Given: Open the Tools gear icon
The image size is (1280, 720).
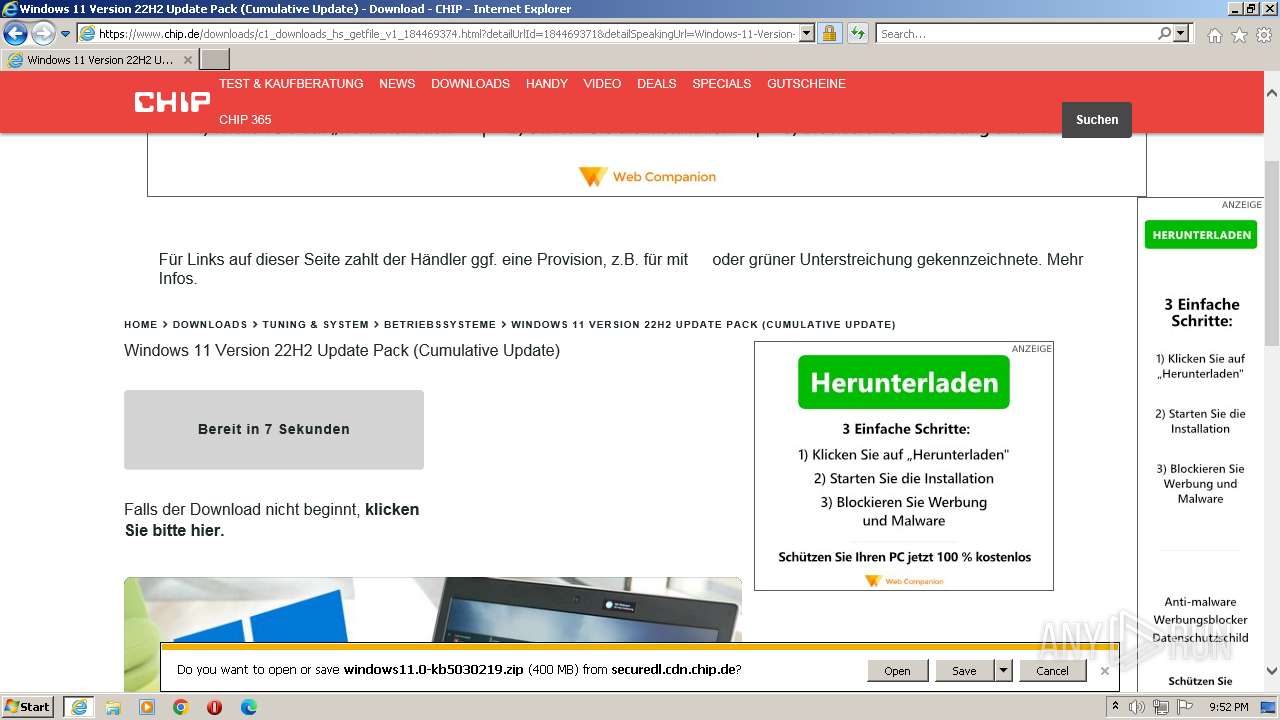Looking at the screenshot, I should [x=1264, y=35].
